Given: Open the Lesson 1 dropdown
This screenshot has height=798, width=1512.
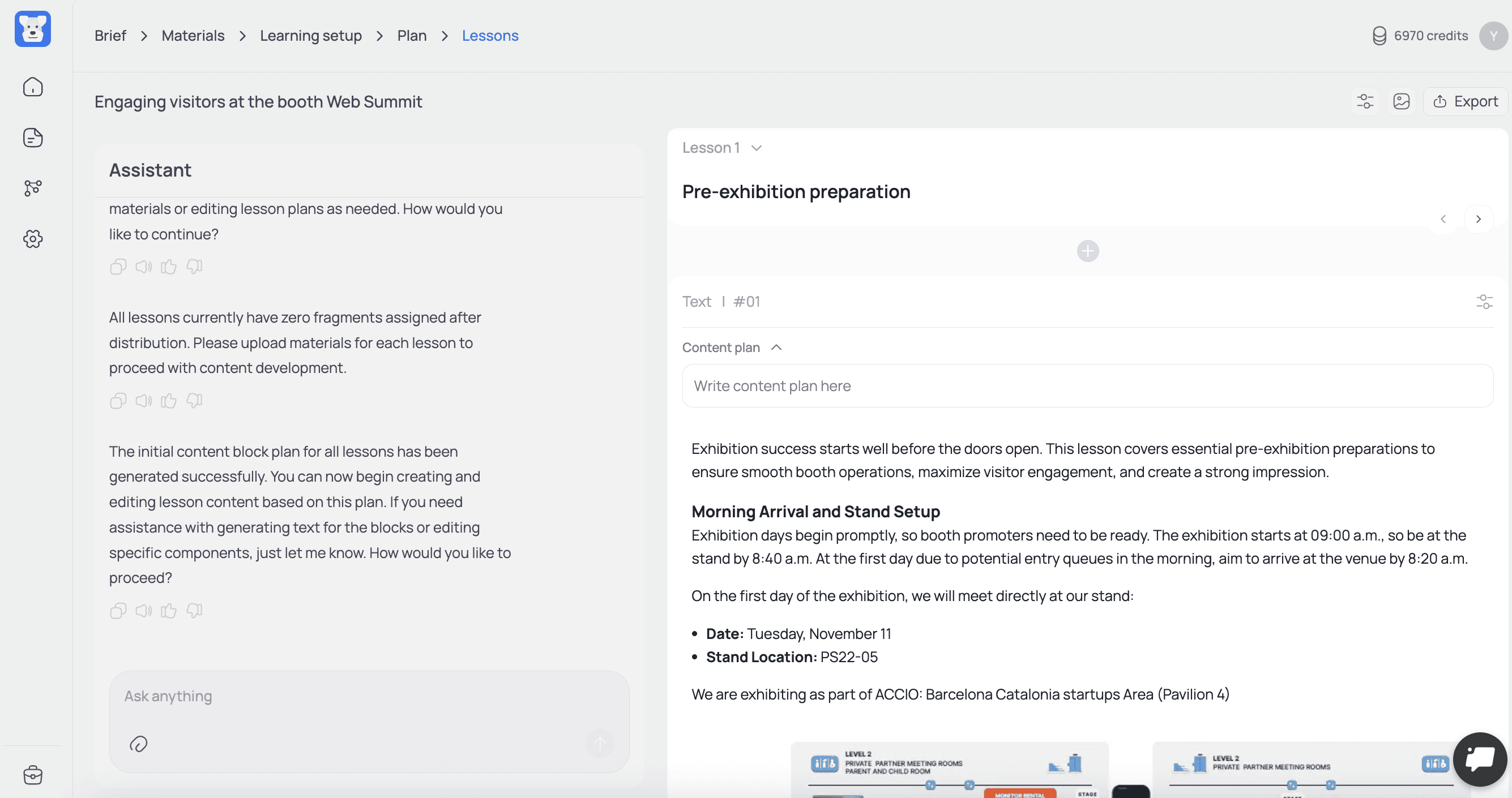Looking at the screenshot, I should [756, 147].
